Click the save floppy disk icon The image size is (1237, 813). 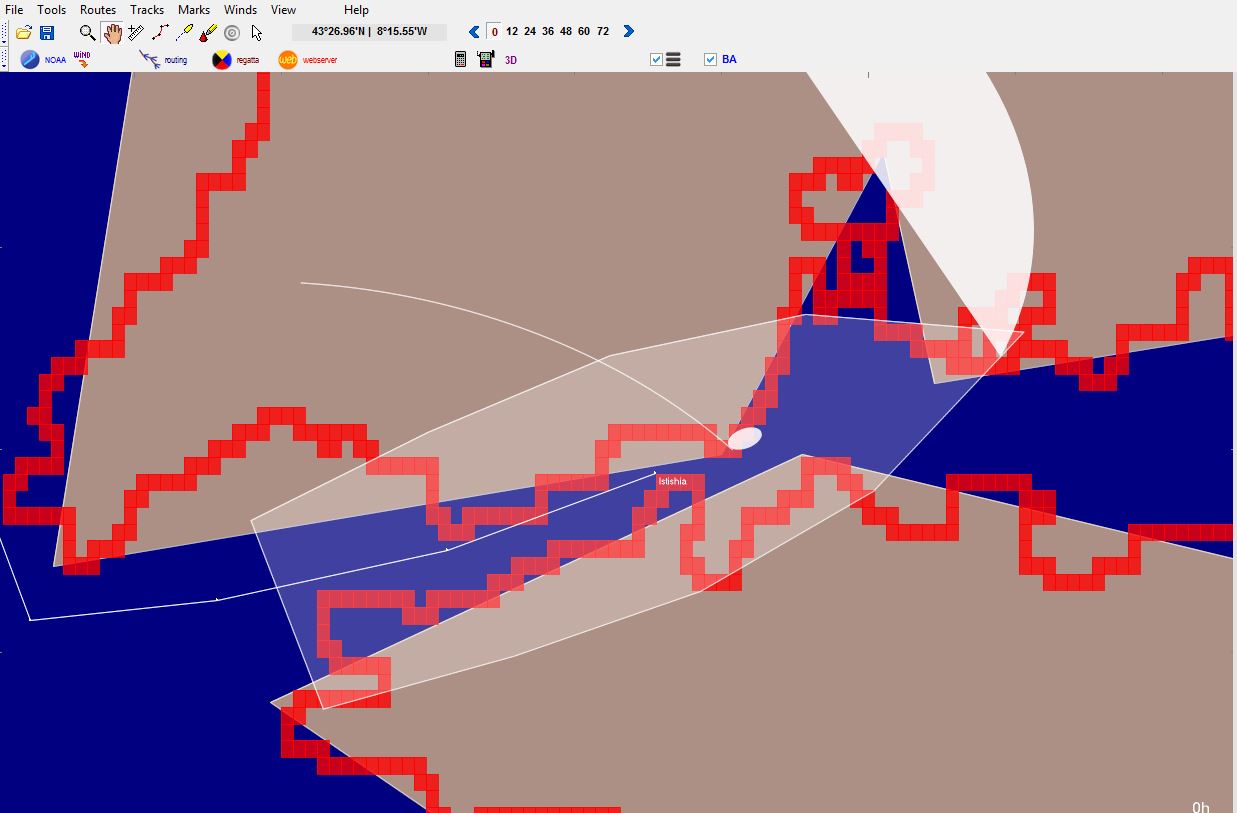[47, 32]
